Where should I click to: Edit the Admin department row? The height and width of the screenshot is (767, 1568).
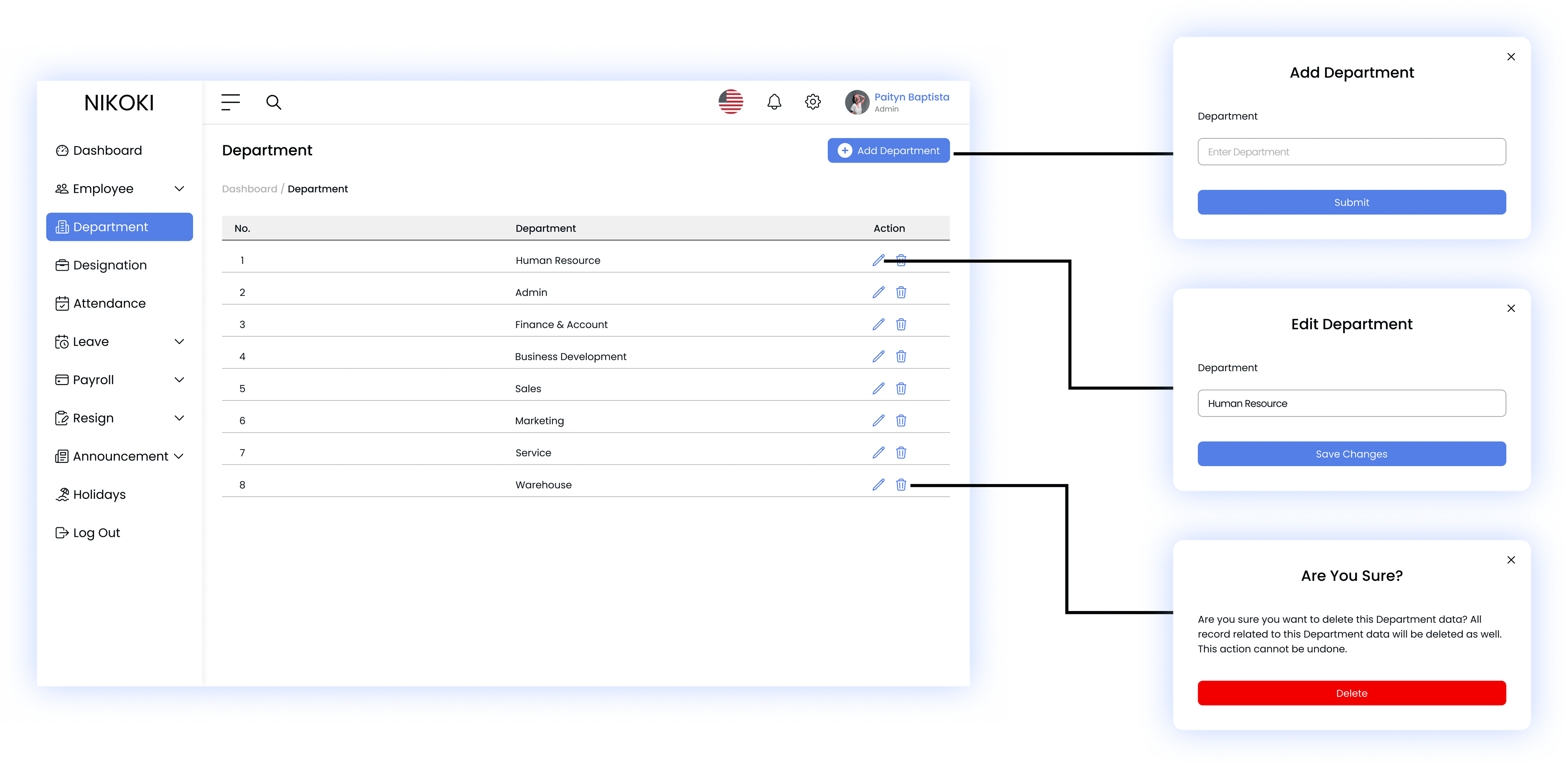[x=878, y=292]
